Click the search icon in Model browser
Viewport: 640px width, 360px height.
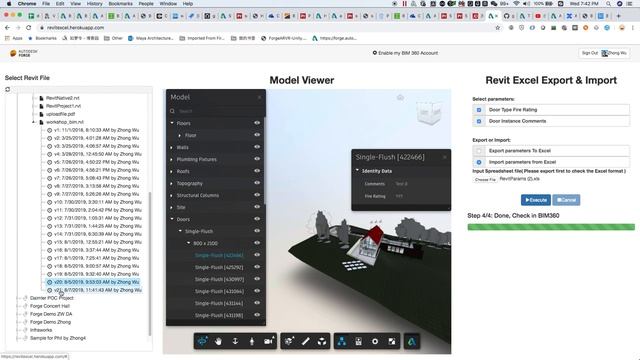click(x=172, y=111)
